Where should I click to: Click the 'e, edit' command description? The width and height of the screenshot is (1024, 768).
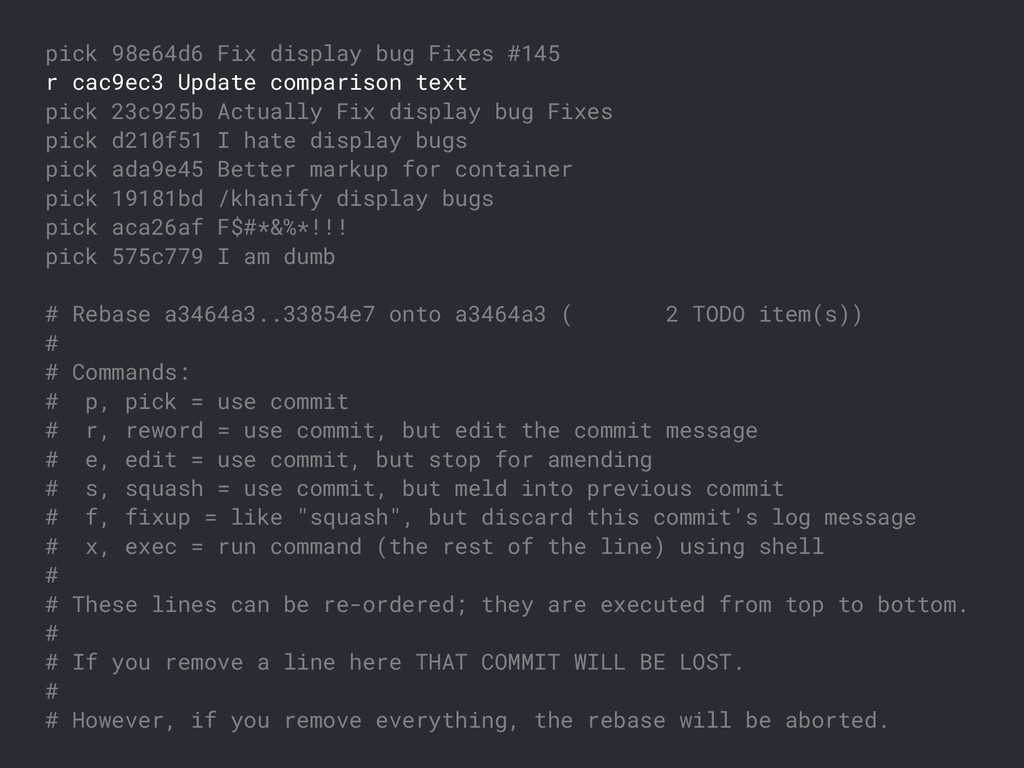coord(368,460)
